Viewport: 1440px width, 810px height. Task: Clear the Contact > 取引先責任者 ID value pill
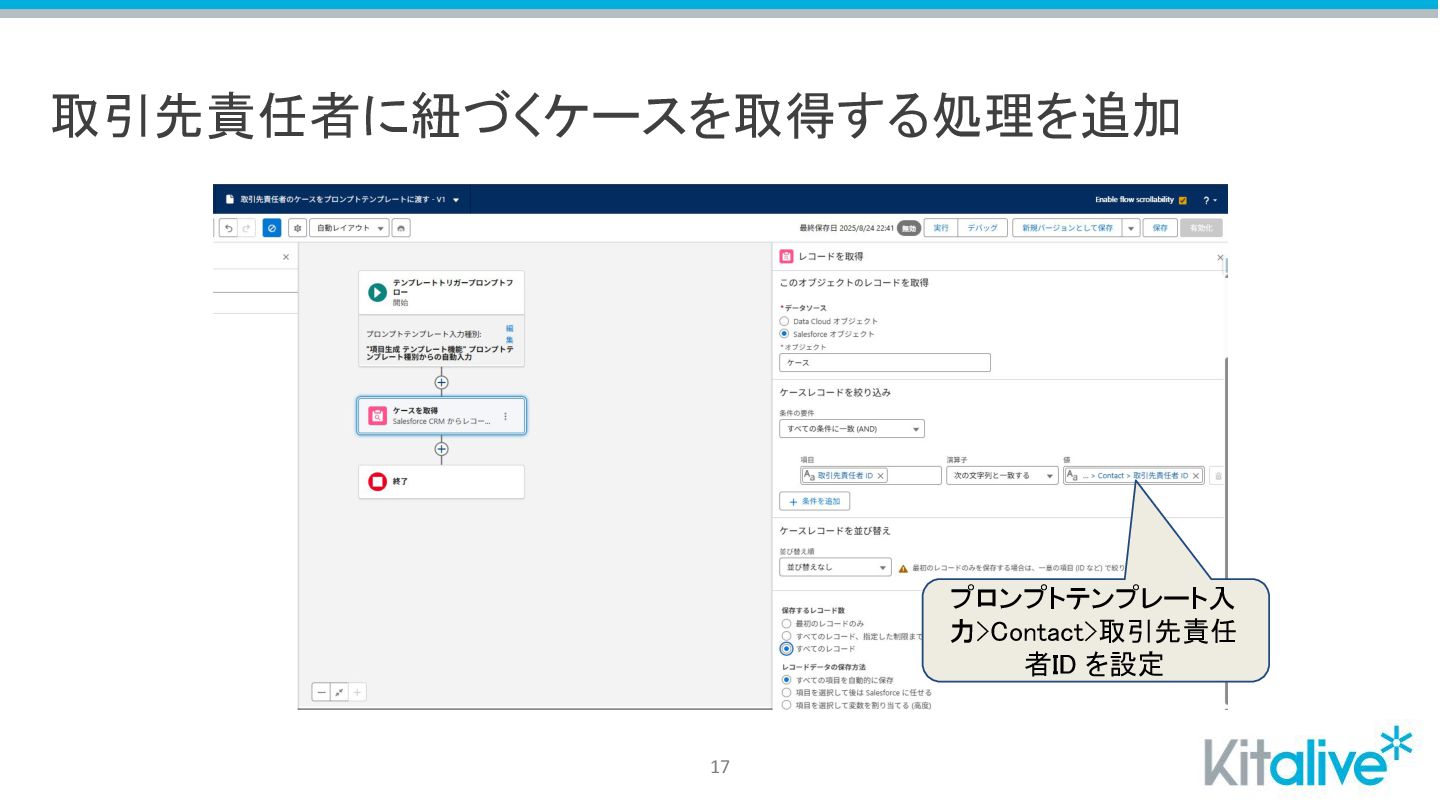click(1195, 476)
